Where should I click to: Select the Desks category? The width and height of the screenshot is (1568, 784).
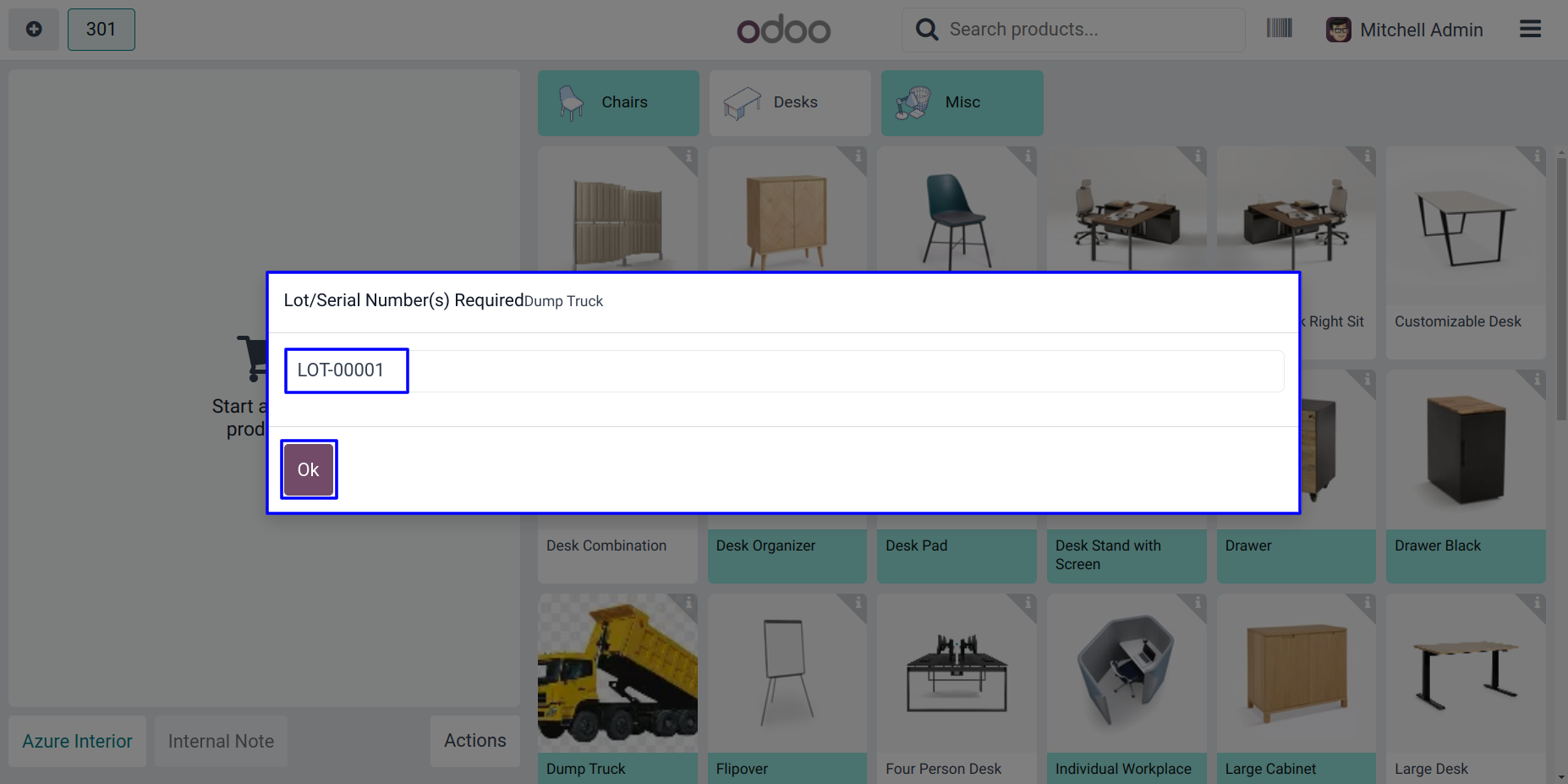click(790, 102)
